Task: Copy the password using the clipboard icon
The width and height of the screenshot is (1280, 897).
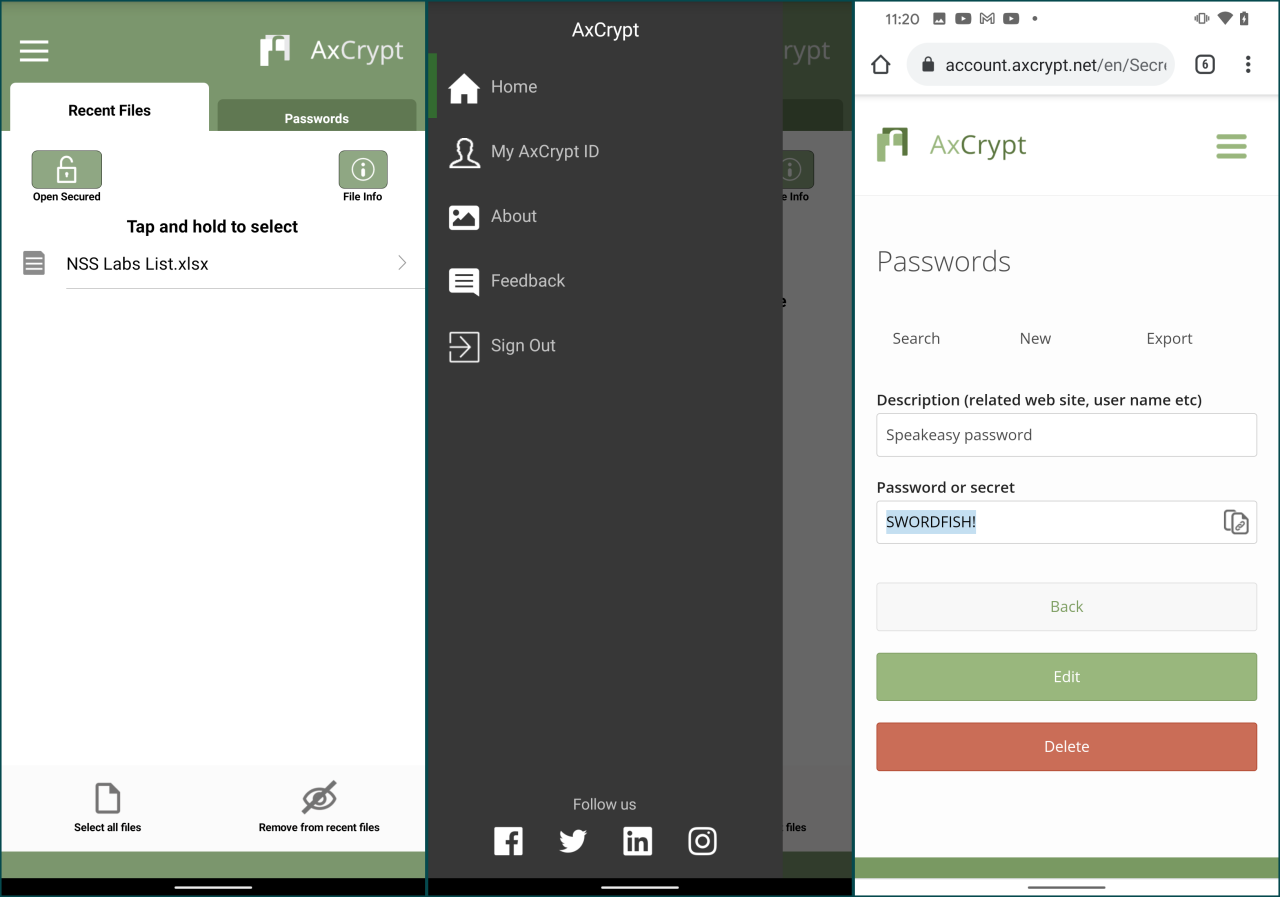Action: (x=1236, y=522)
